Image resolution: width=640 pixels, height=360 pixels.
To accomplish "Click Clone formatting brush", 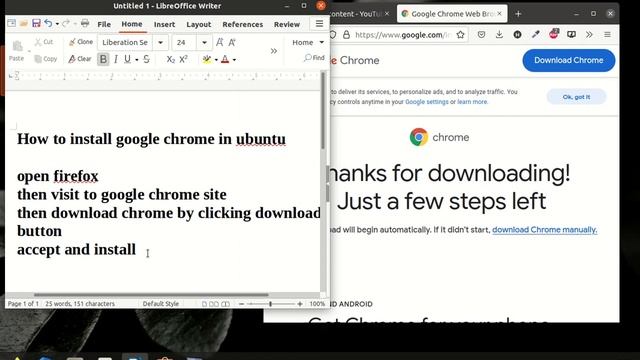I will (x=81, y=42).
